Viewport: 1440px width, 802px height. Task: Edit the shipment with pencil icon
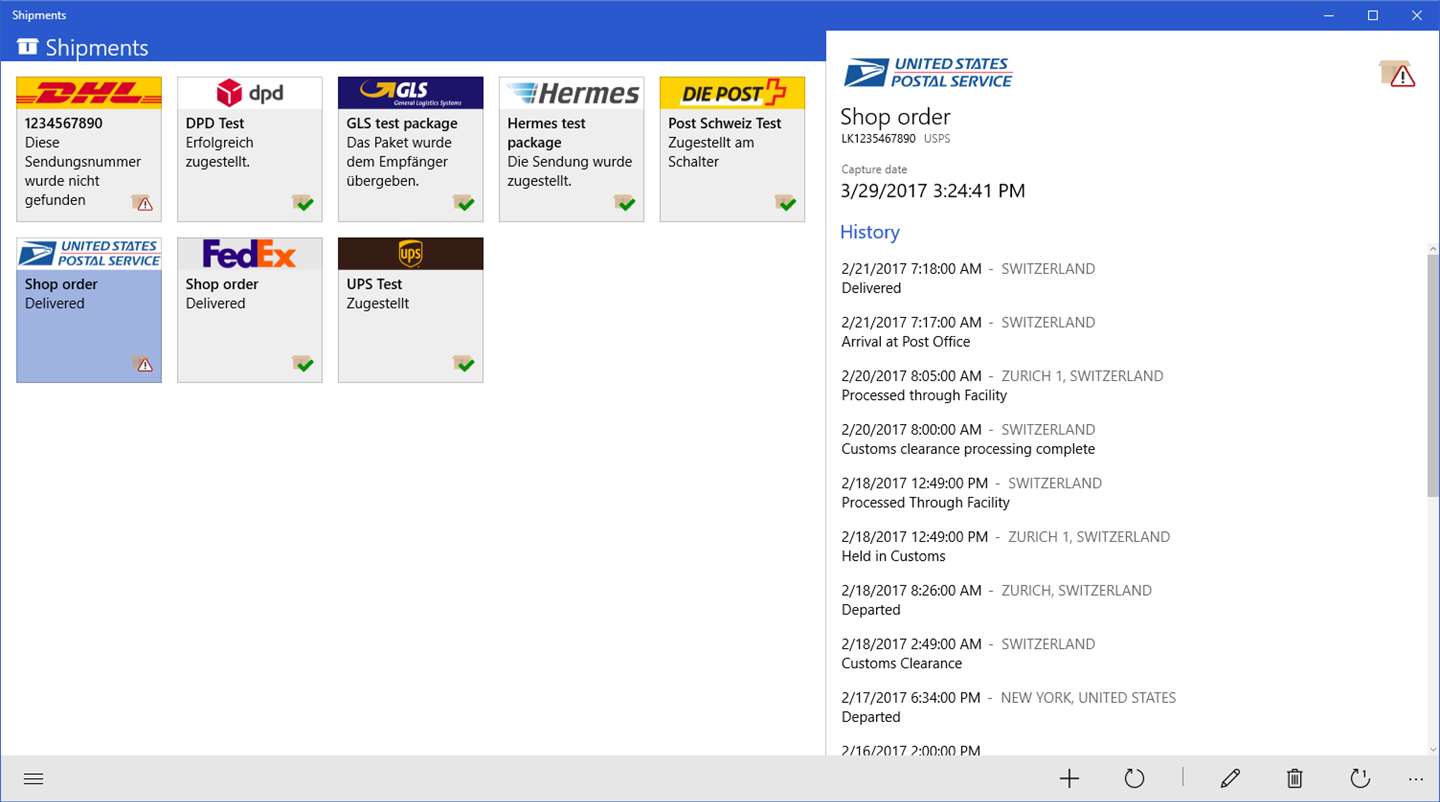click(x=1230, y=779)
